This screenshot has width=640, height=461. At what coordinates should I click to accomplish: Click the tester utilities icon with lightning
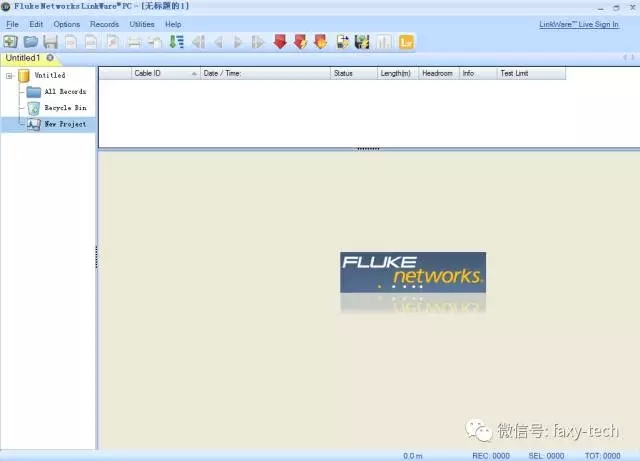362,42
